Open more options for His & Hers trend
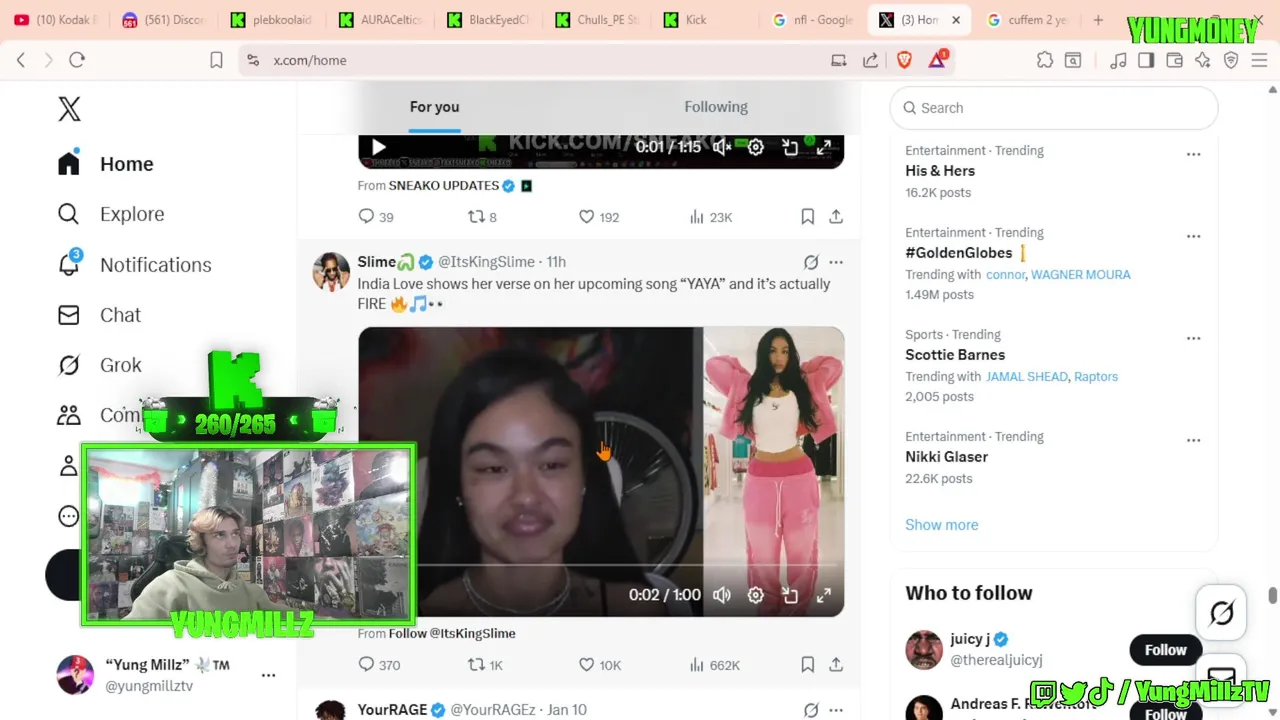Screen dimensions: 1280x720 click(x=1193, y=154)
